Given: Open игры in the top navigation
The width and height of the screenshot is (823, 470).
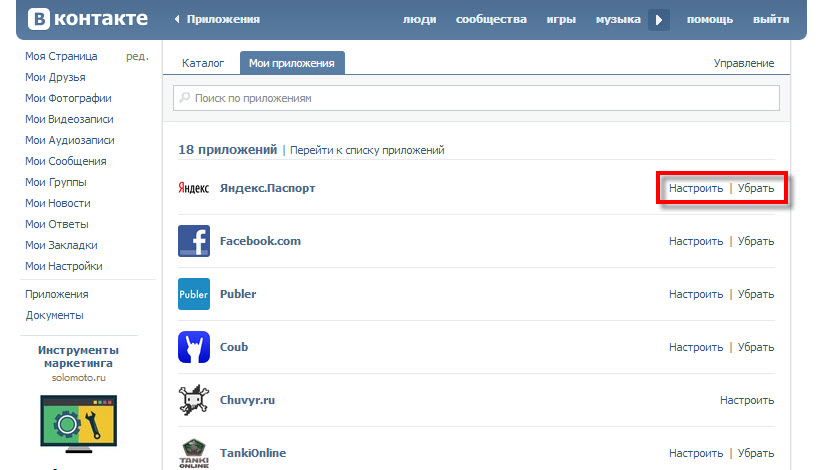Looking at the screenshot, I should pyautogui.click(x=561, y=19).
